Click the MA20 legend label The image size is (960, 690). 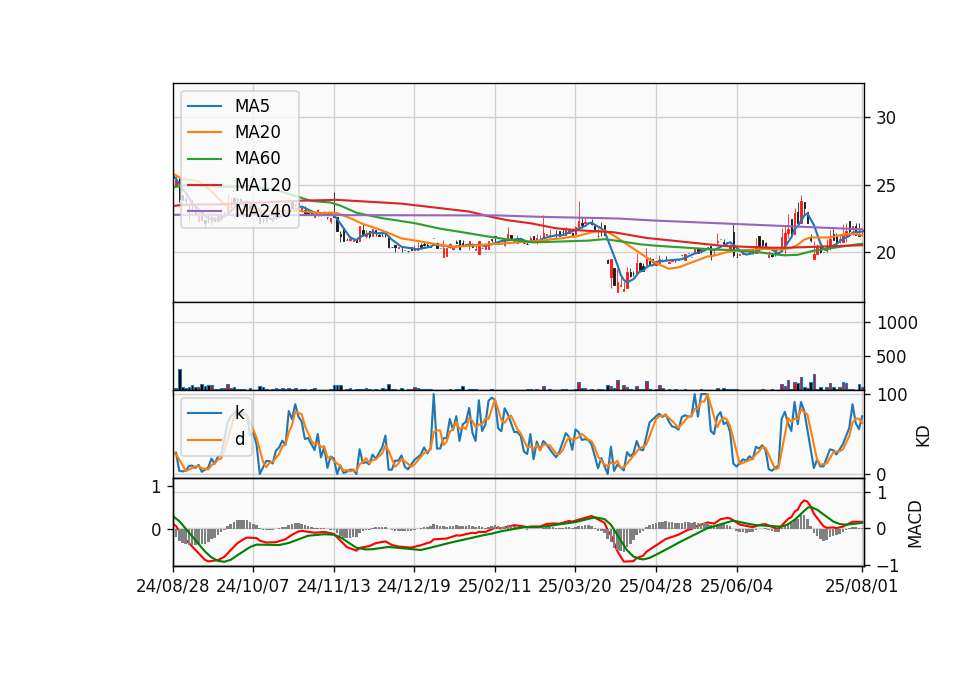coord(257,132)
